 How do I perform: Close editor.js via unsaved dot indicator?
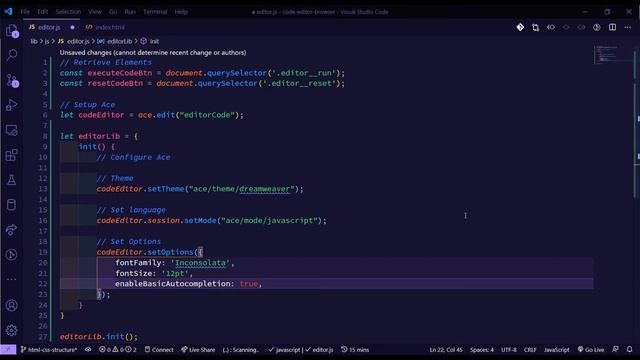[72, 27]
